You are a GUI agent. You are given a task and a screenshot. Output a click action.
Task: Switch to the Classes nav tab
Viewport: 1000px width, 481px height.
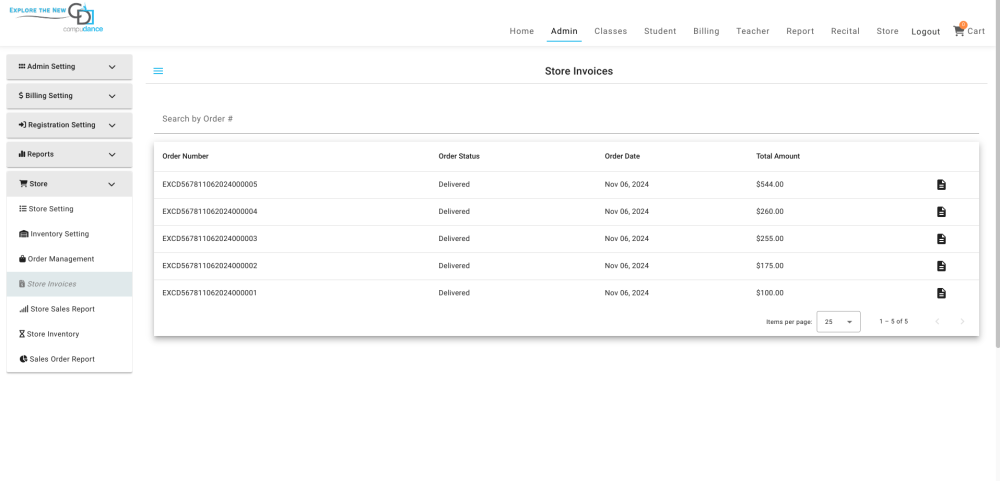(x=610, y=31)
